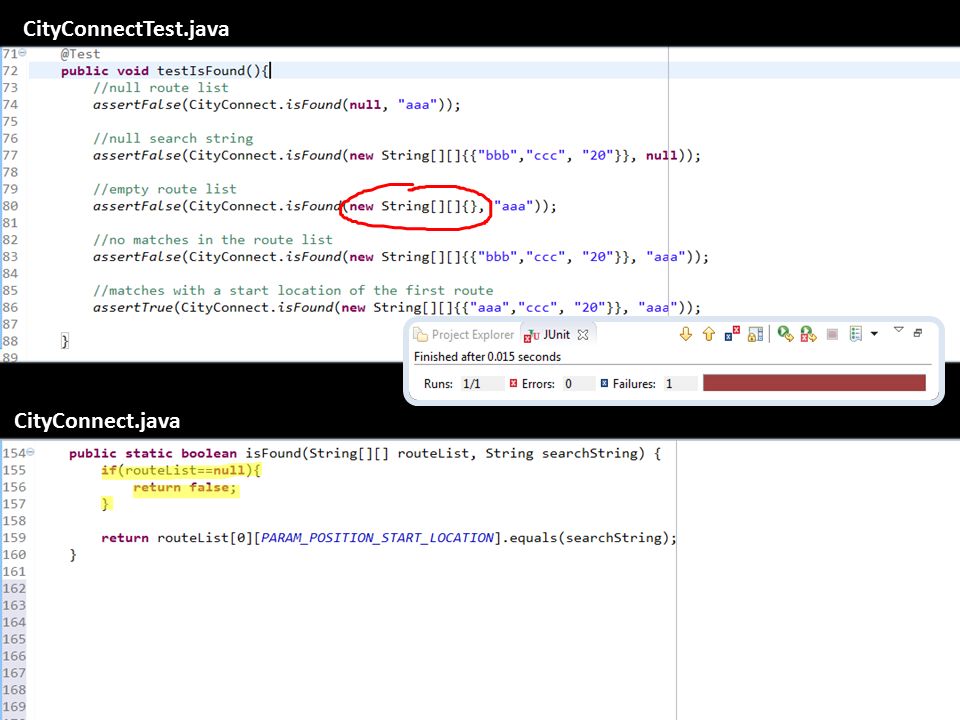960x720 pixels.
Task: Minimize the JUnit view panel
Action: pos(918,333)
